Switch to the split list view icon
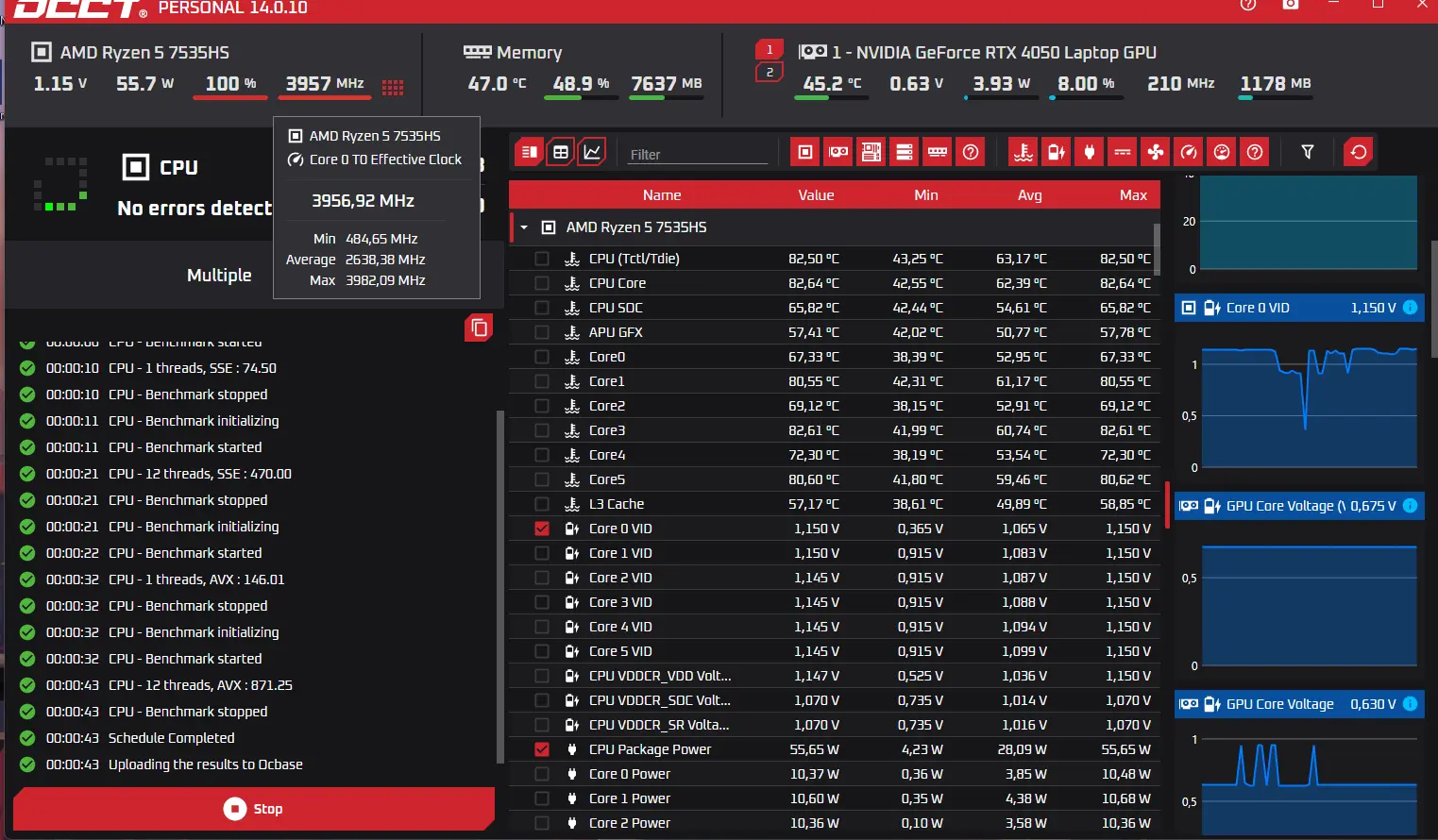 point(529,152)
